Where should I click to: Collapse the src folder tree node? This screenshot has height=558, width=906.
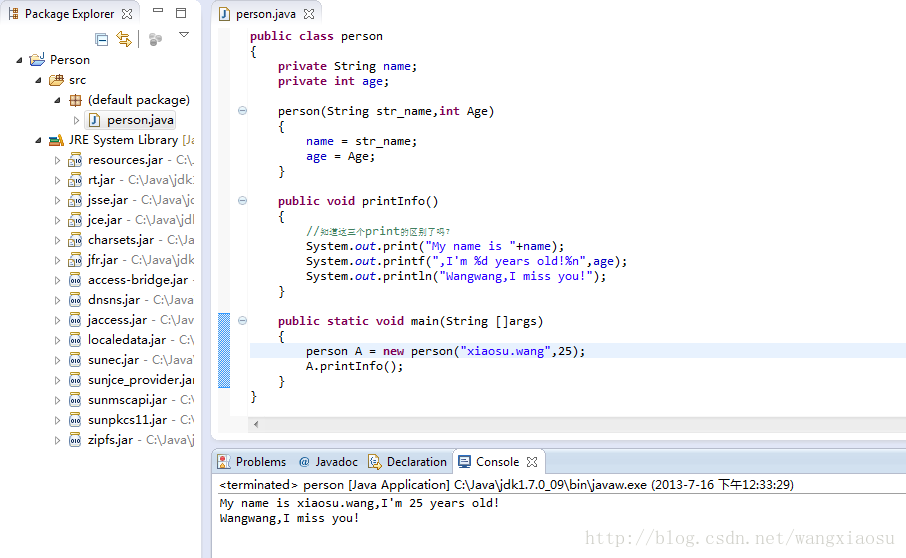(38, 80)
